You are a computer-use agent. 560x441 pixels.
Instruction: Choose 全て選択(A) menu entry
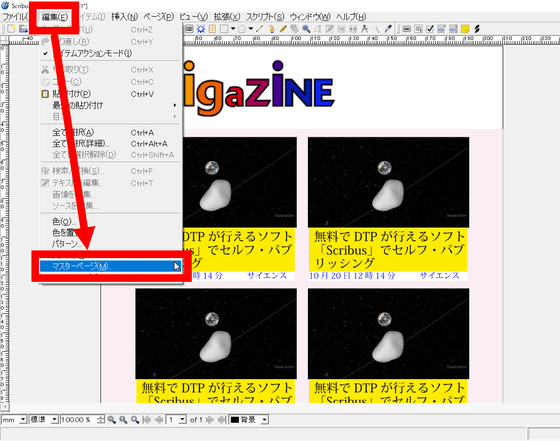pyautogui.click(x=111, y=132)
